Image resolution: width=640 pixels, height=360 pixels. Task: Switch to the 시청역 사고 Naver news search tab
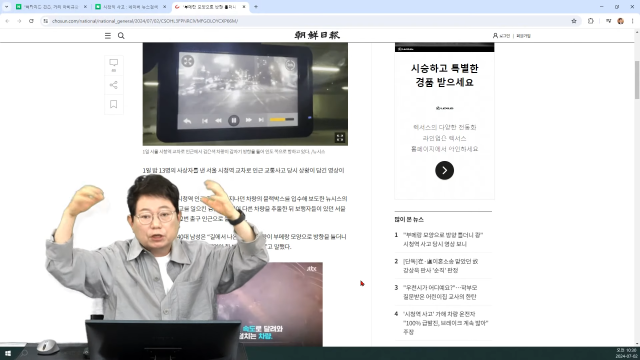[x=131, y=7]
